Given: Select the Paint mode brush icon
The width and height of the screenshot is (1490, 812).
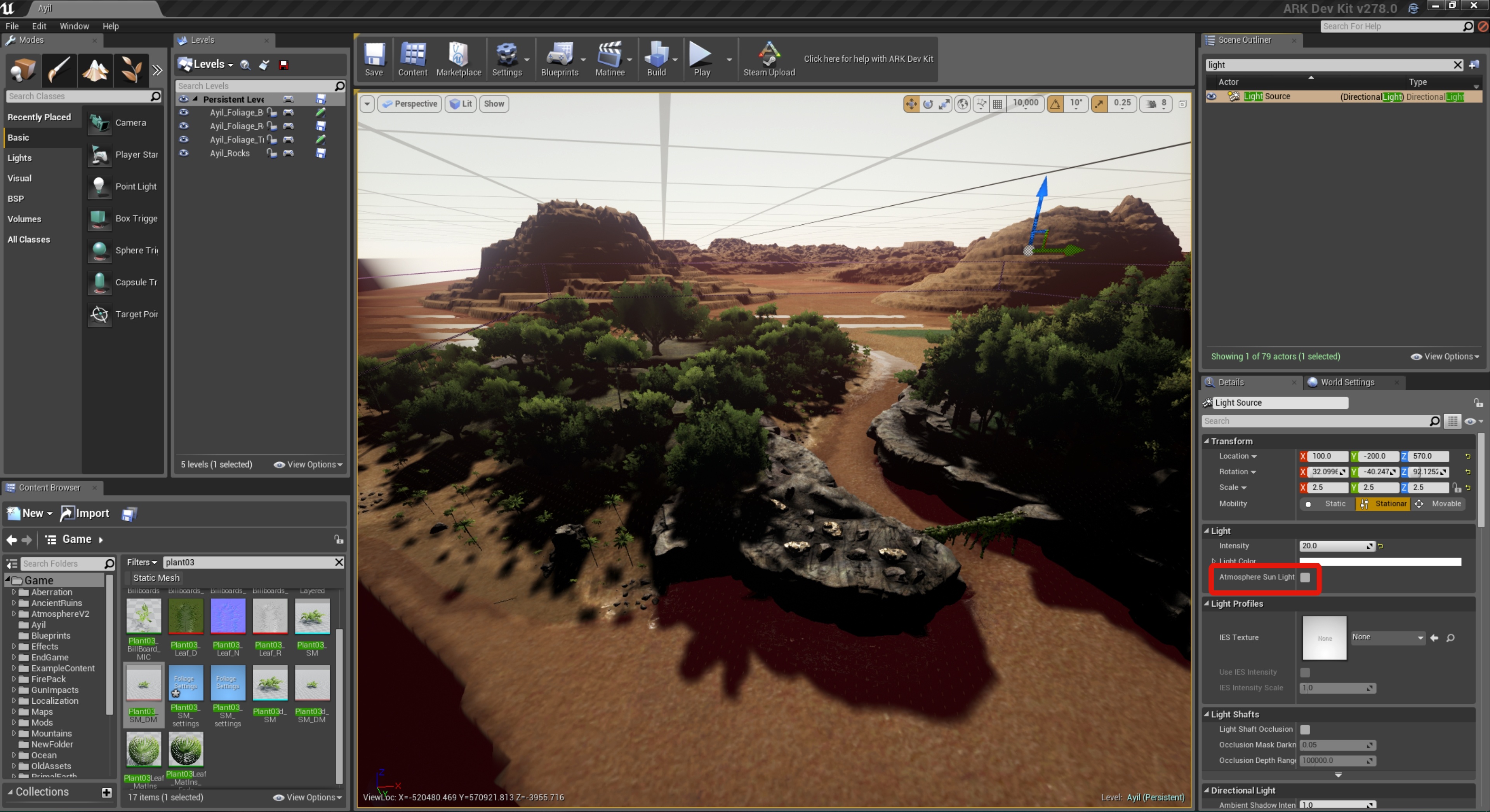Looking at the screenshot, I should pyautogui.click(x=59, y=70).
